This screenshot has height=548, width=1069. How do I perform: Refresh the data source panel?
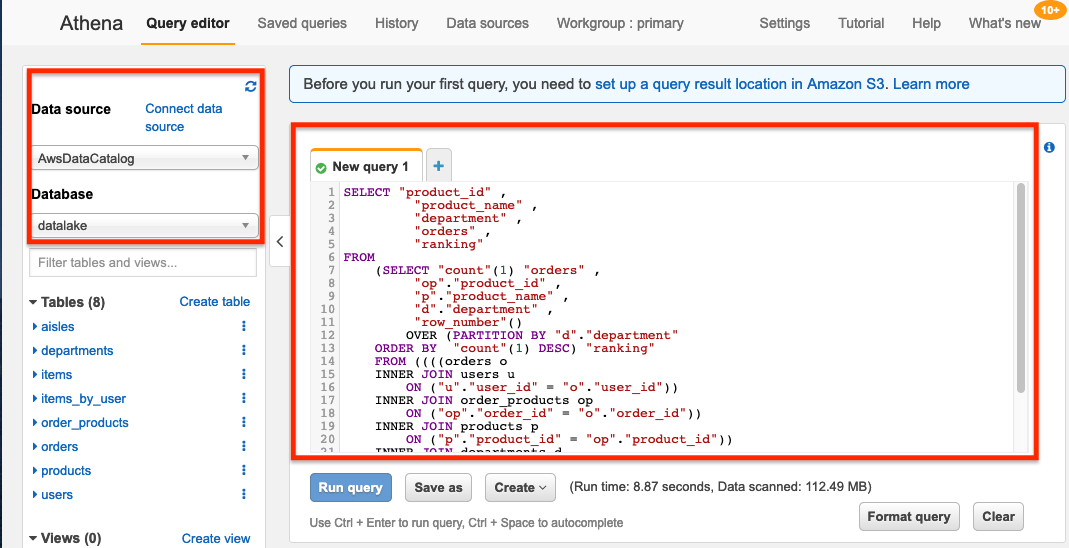pyautogui.click(x=250, y=87)
